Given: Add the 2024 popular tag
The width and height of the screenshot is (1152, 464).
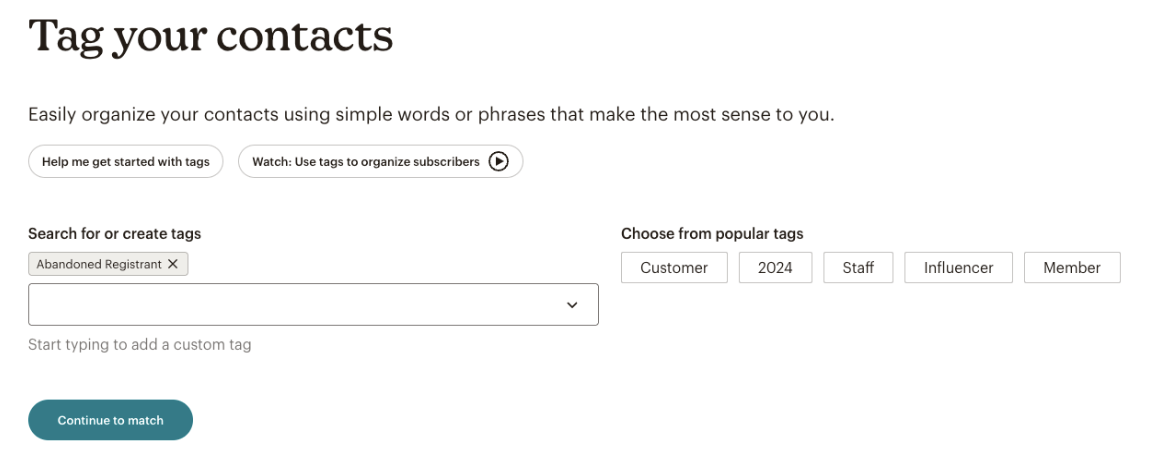Looking at the screenshot, I should tap(775, 268).
